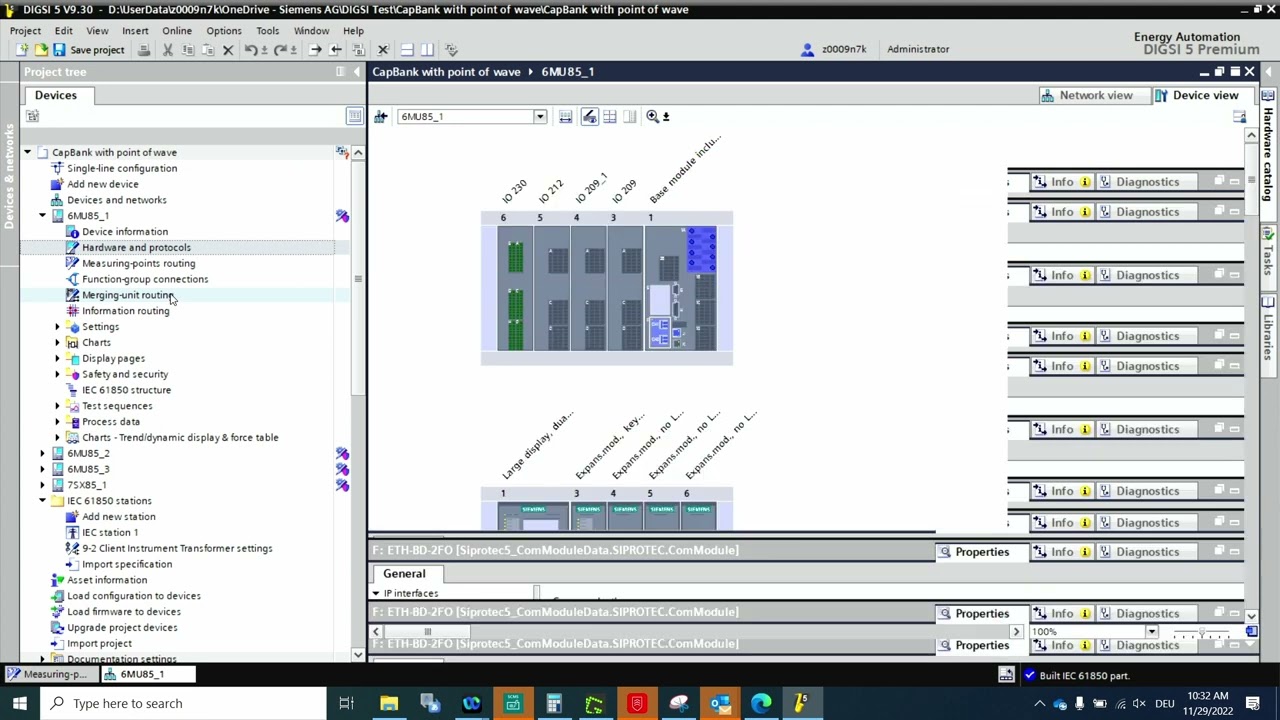Viewport: 1280px width, 720px height.
Task: Open Single-line configuration in the tree
Action: (122, 168)
